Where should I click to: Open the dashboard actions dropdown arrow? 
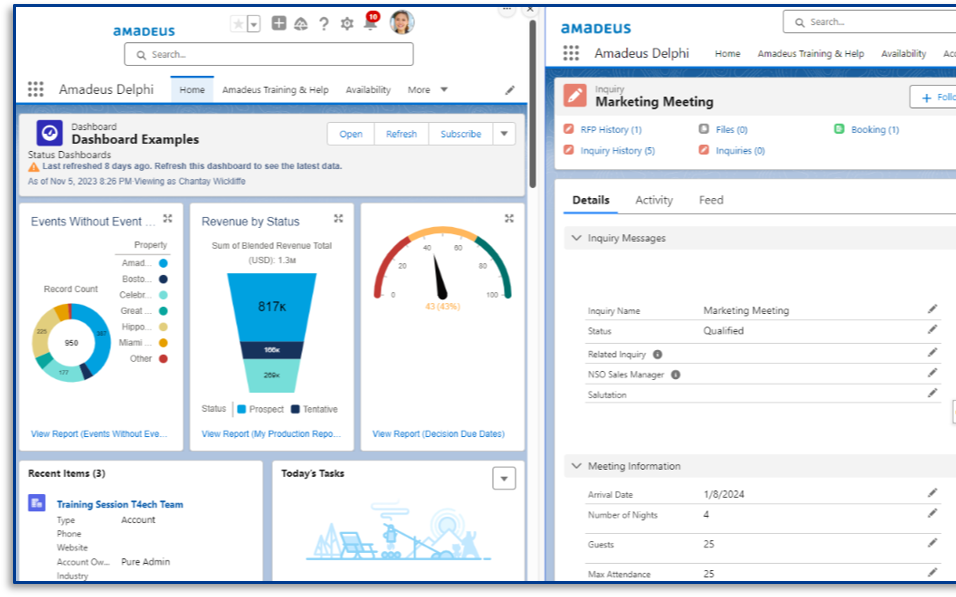(x=504, y=134)
